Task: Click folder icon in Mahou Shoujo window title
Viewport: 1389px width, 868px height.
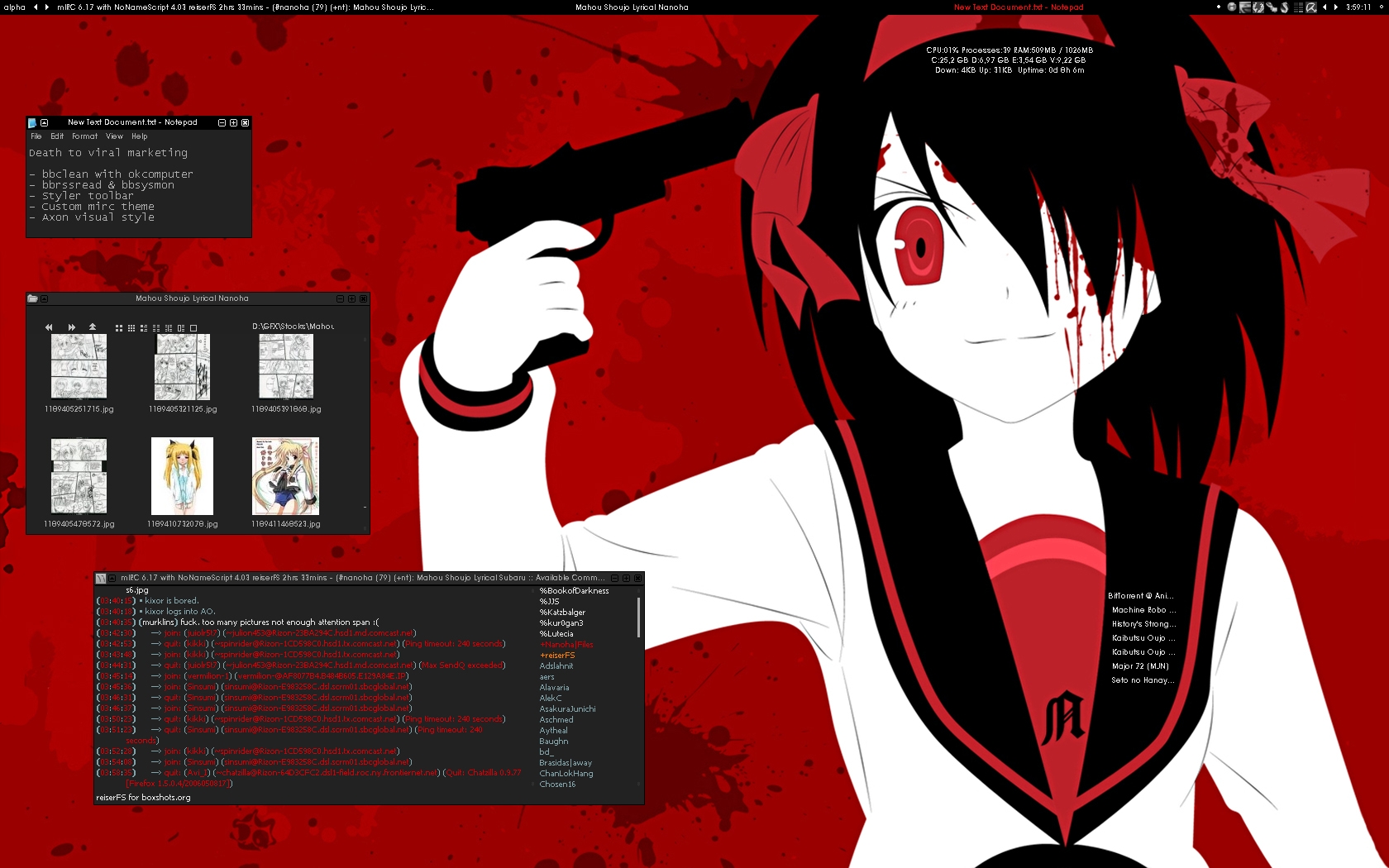Action: pos(32,298)
